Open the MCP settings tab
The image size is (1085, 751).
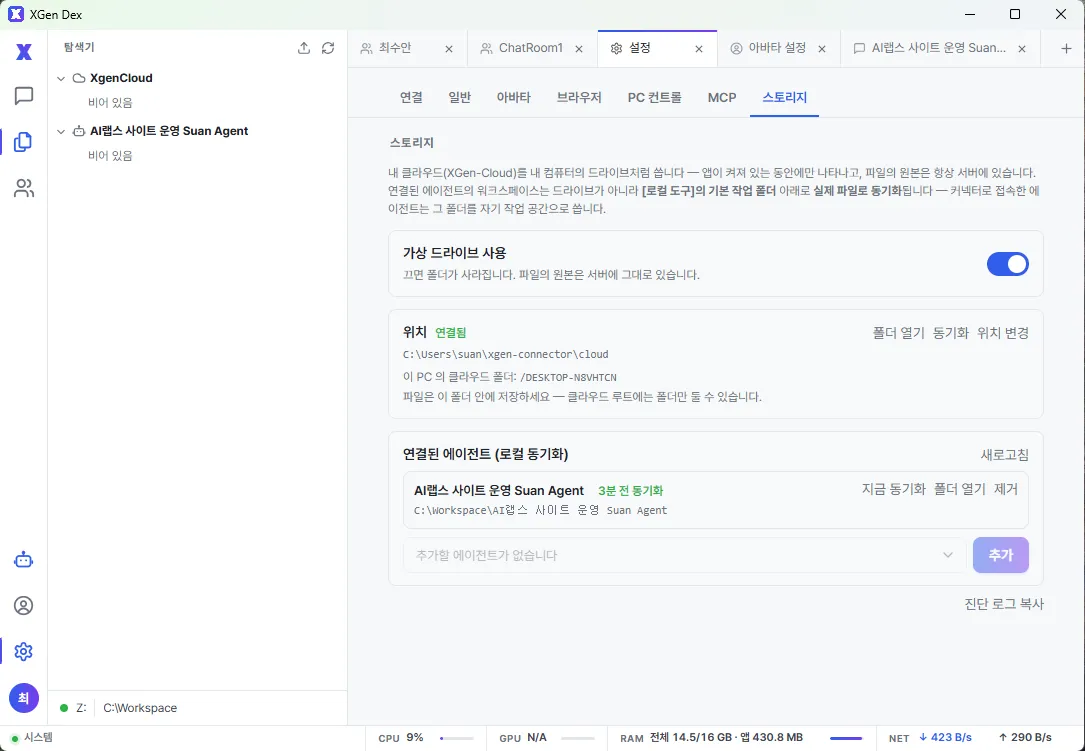click(x=722, y=98)
